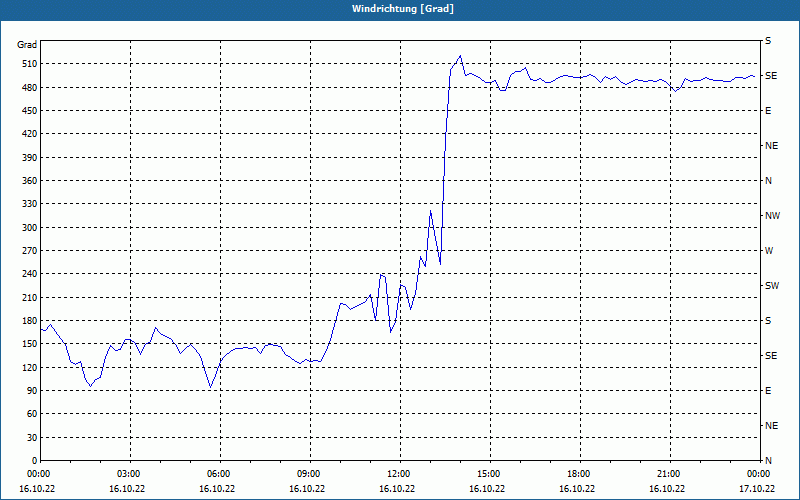The width and height of the screenshot is (800, 500).
Task: Select the W compass label
Action: pos(769,251)
